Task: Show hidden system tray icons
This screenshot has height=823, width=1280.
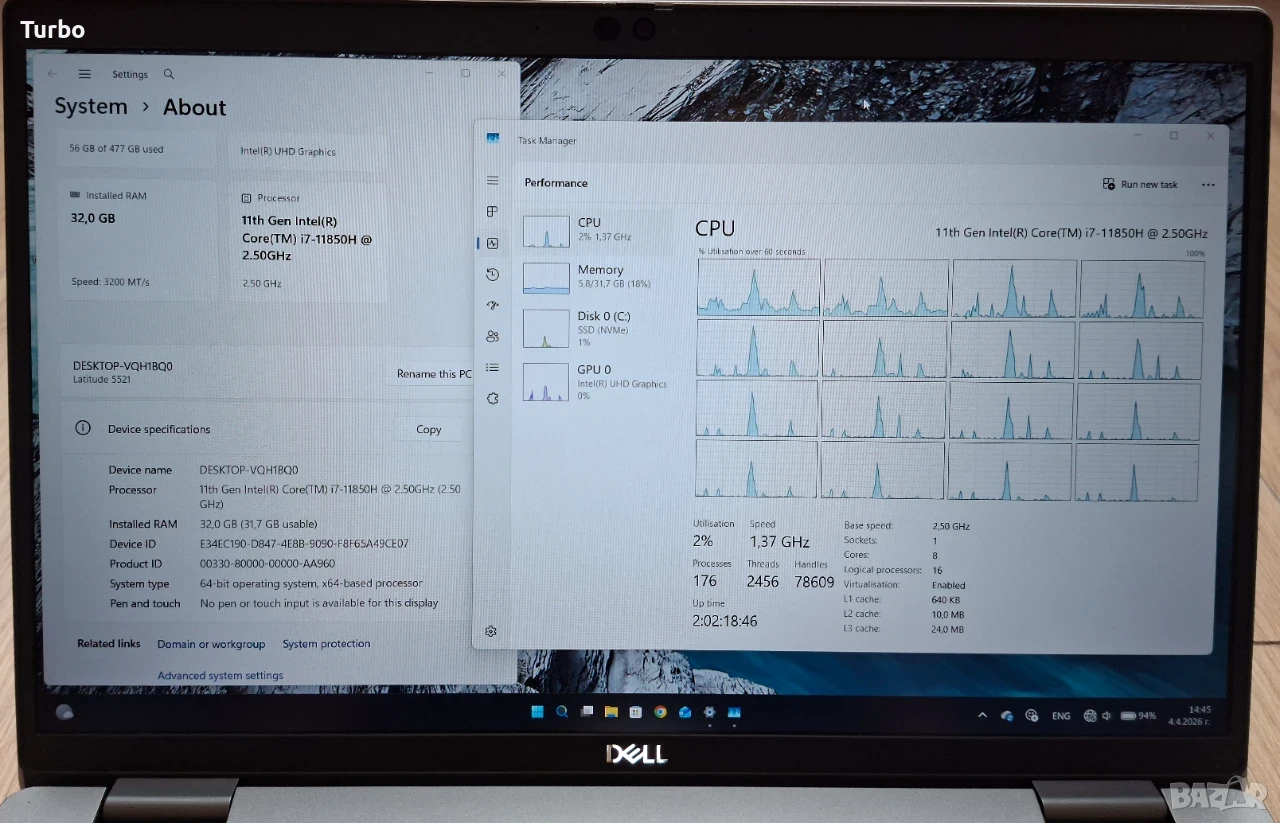Action: point(982,716)
